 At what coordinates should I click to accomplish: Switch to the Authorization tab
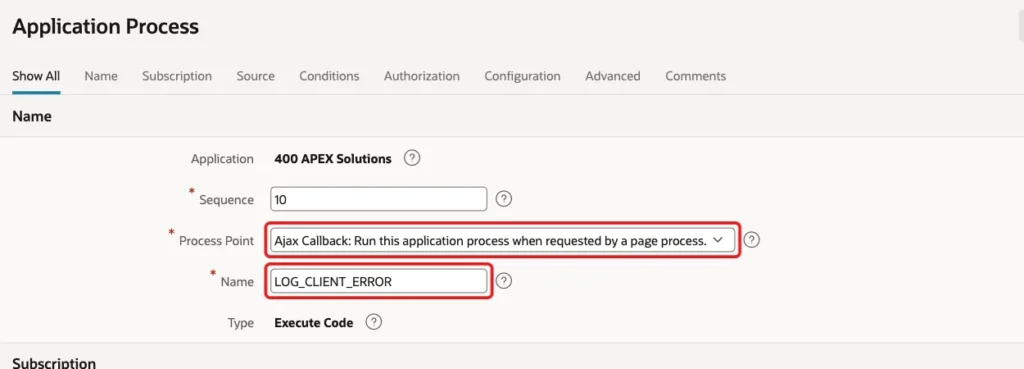point(422,76)
